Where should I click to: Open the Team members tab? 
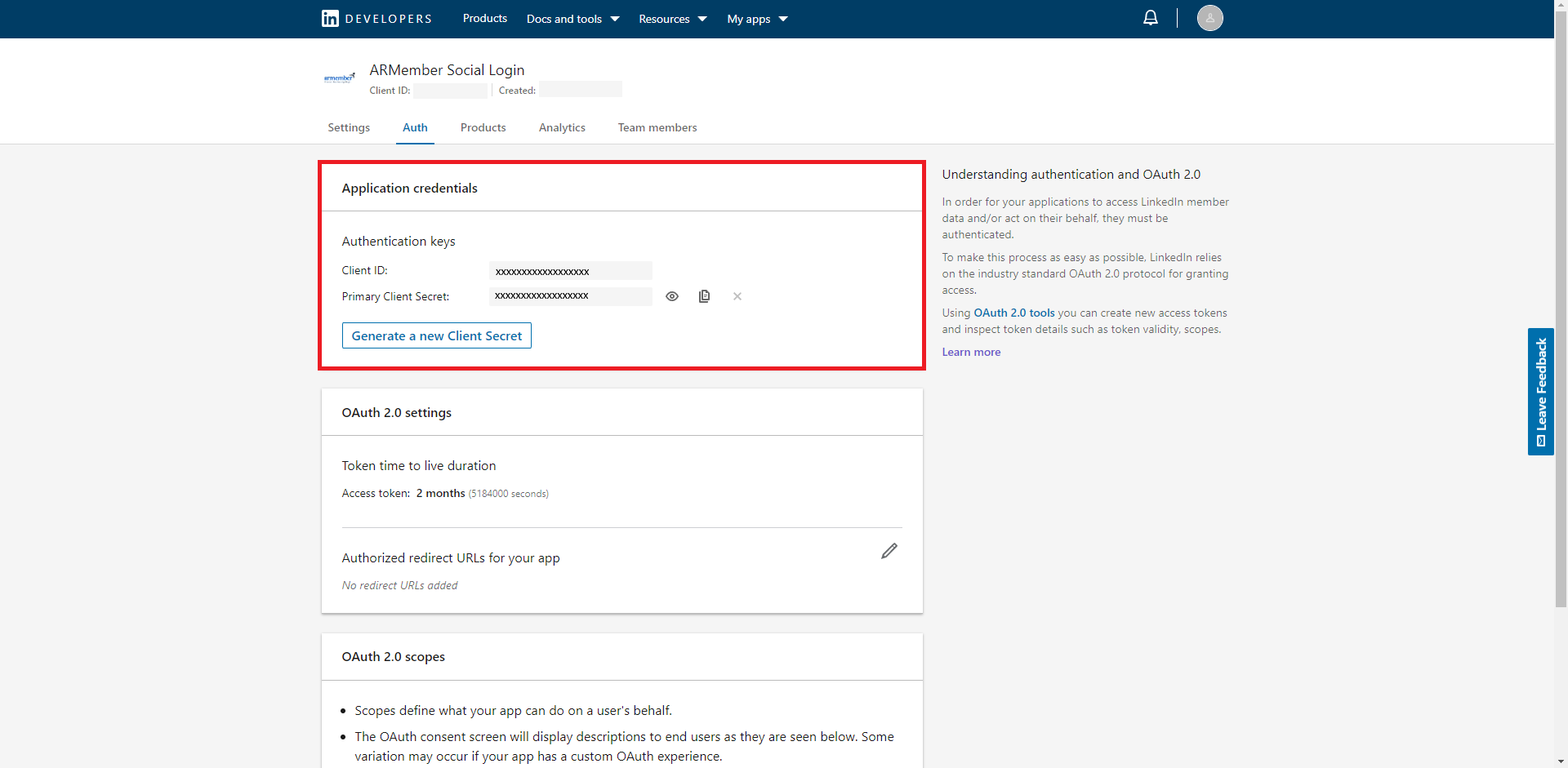click(x=657, y=127)
